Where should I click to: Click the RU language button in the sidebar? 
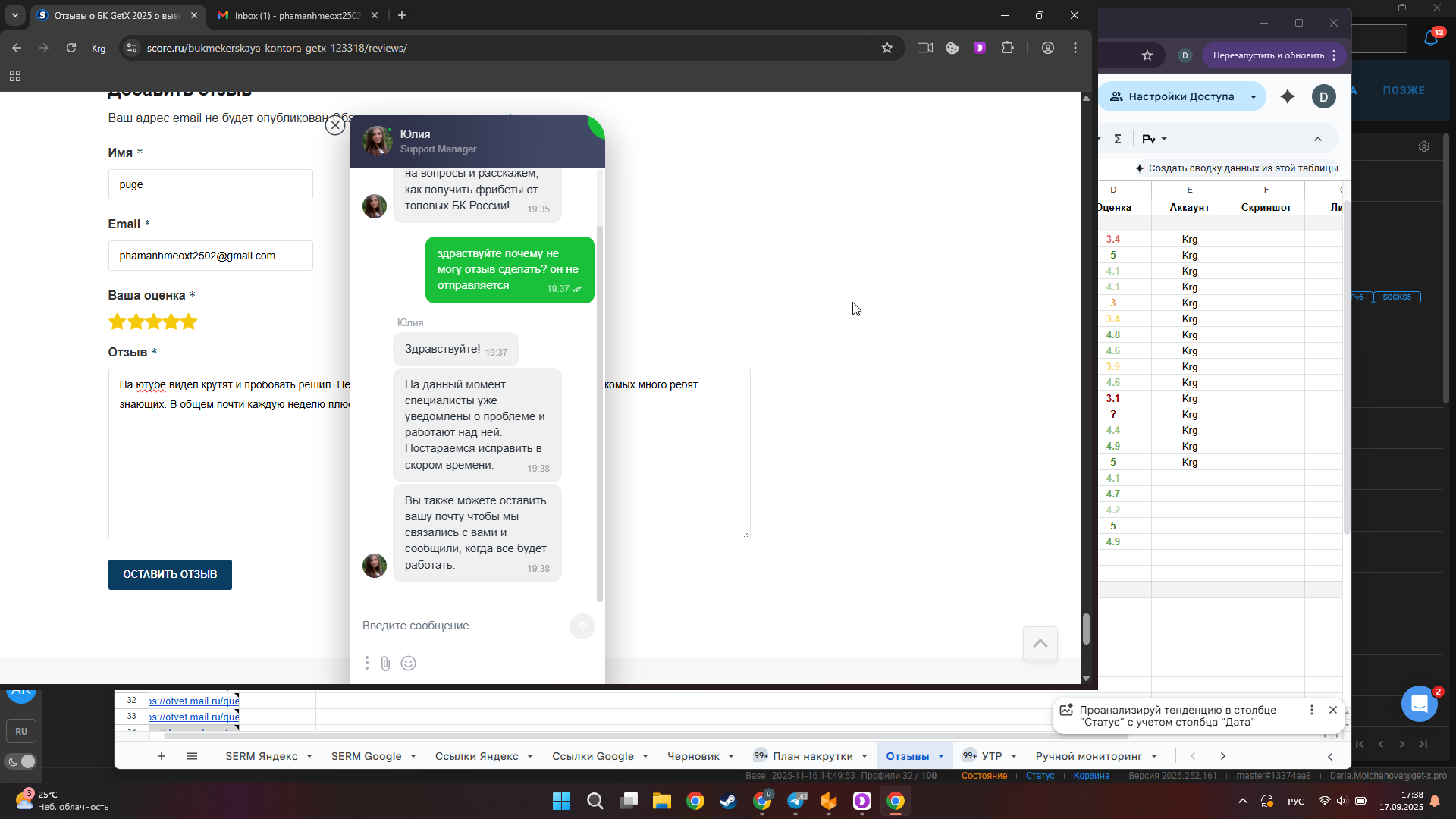point(21,732)
